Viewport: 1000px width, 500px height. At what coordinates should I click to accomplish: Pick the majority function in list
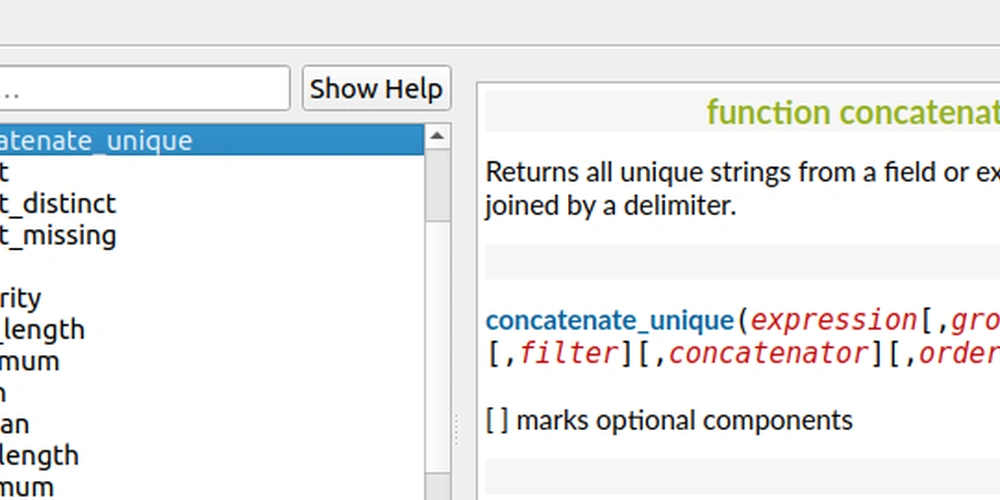tap(20, 298)
